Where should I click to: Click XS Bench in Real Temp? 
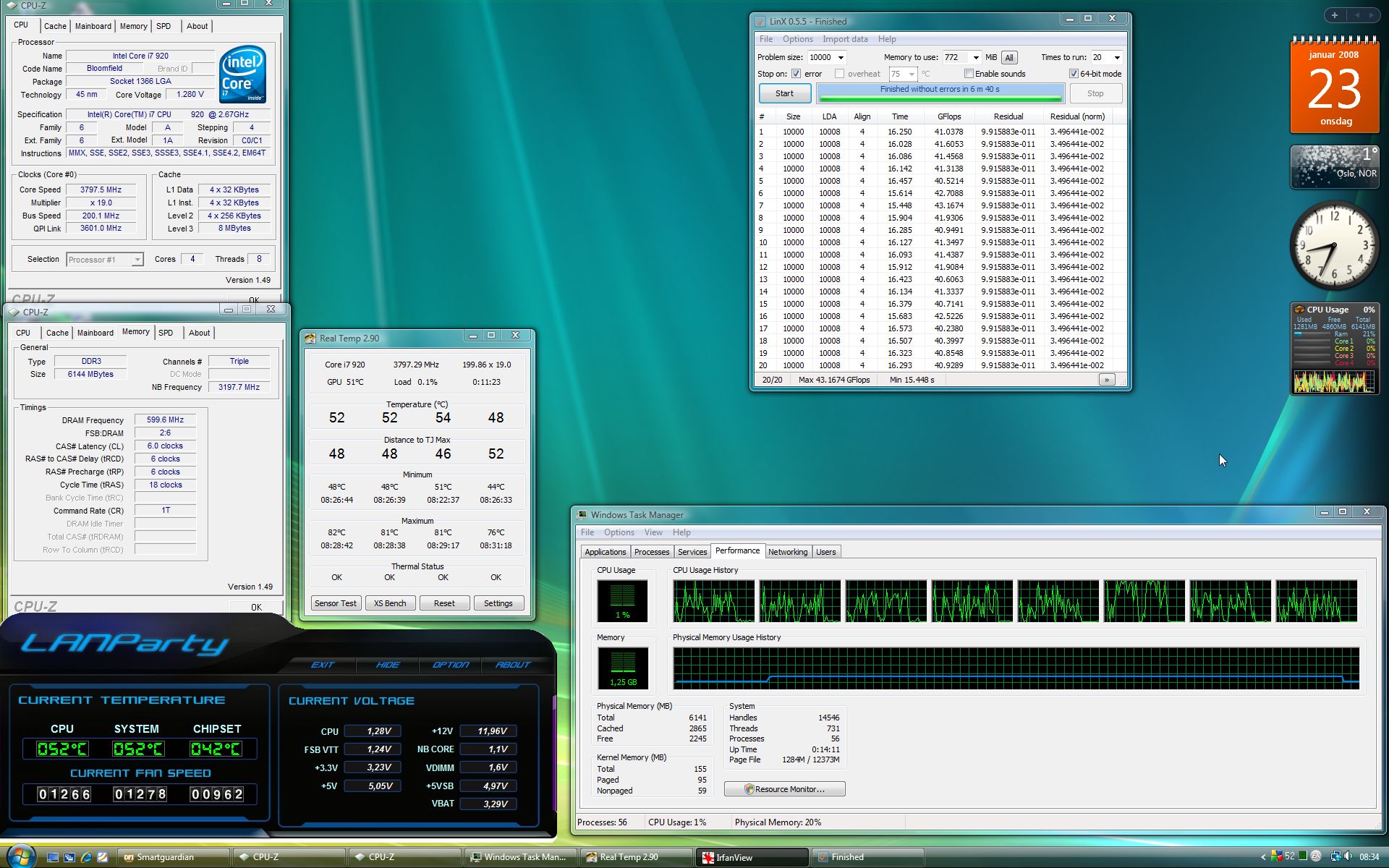point(390,603)
